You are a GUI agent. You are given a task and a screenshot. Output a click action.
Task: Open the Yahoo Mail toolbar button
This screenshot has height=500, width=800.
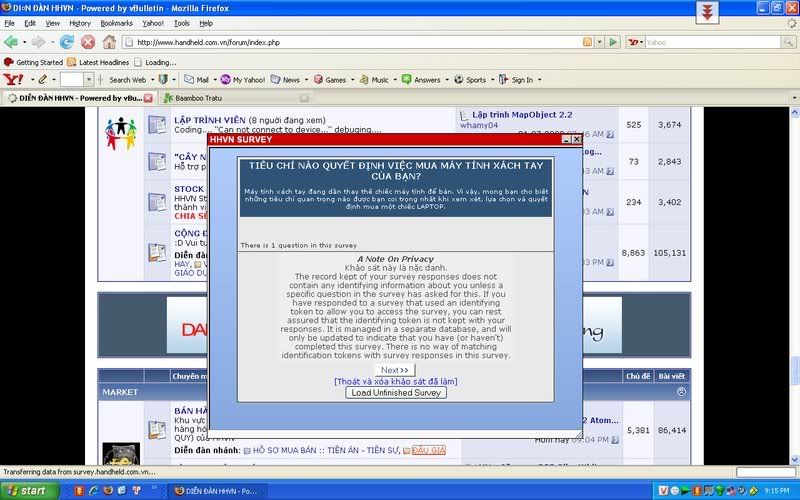tap(196, 80)
